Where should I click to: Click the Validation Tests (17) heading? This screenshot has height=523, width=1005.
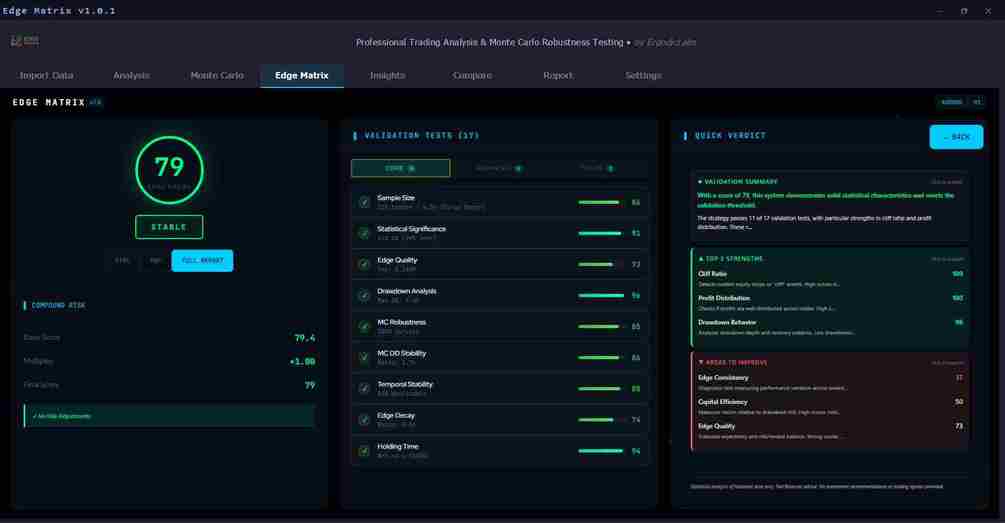coord(422,136)
